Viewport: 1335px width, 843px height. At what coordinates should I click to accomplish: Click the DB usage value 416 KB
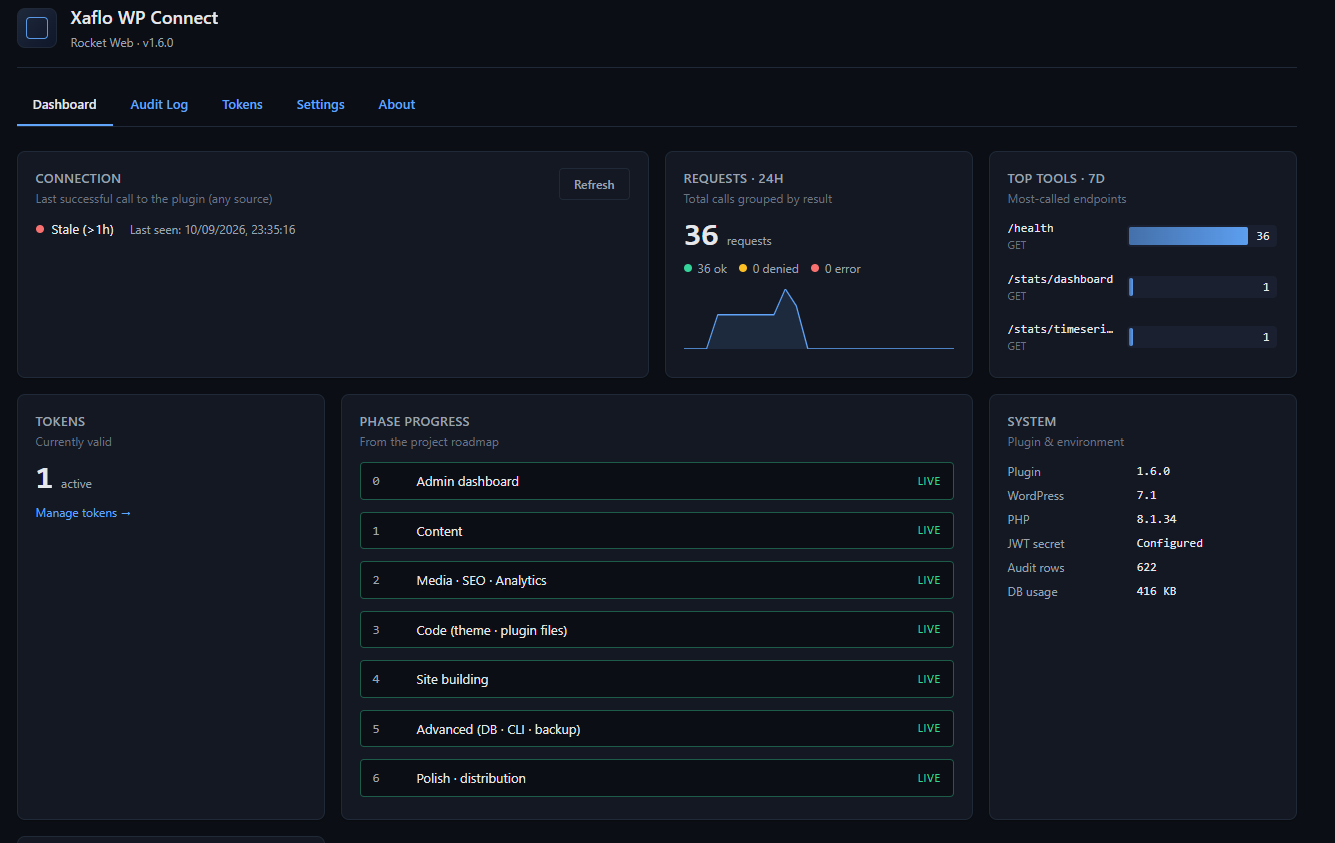[x=1156, y=591]
